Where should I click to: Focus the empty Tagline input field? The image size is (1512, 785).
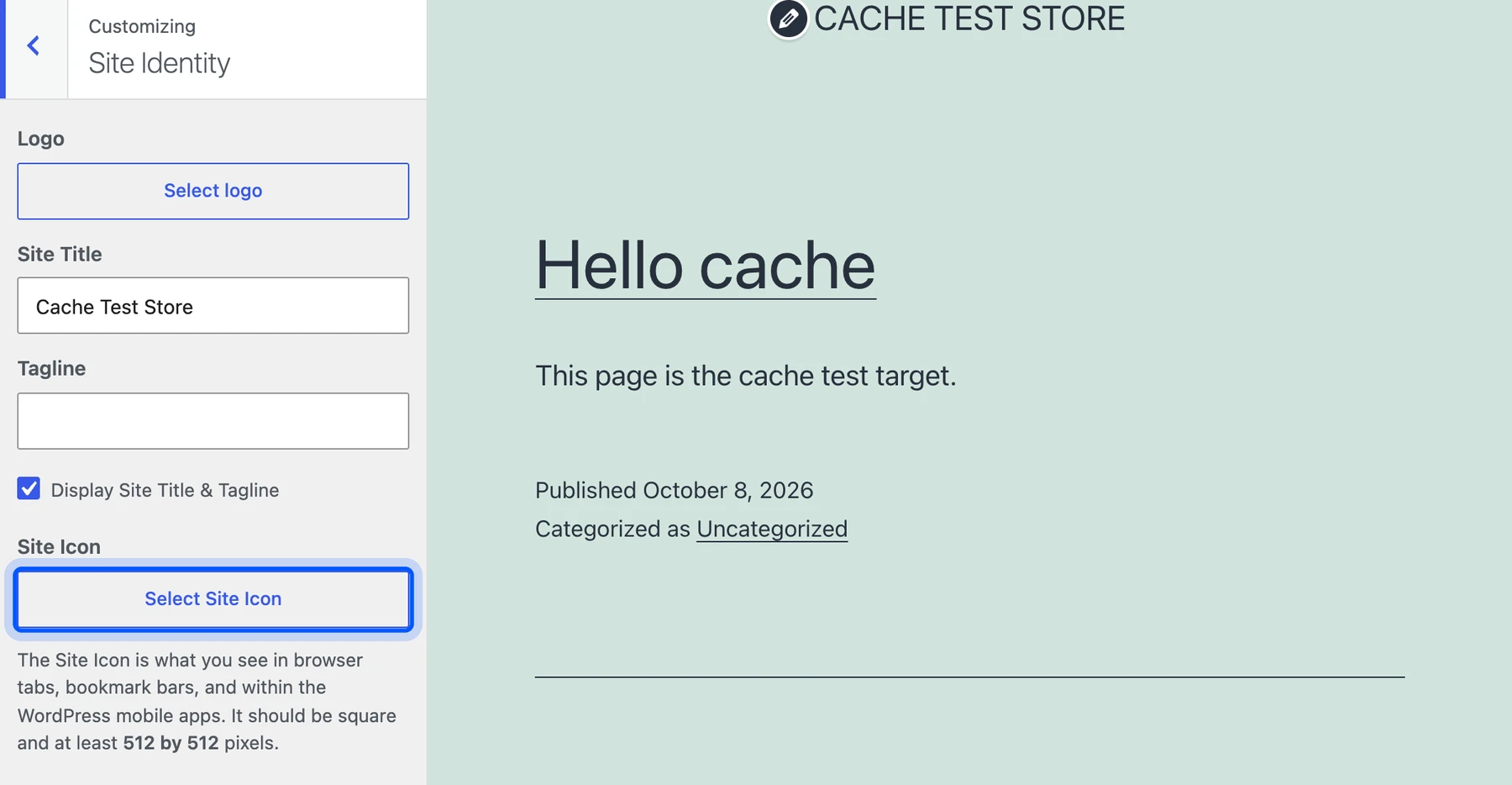pos(213,421)
